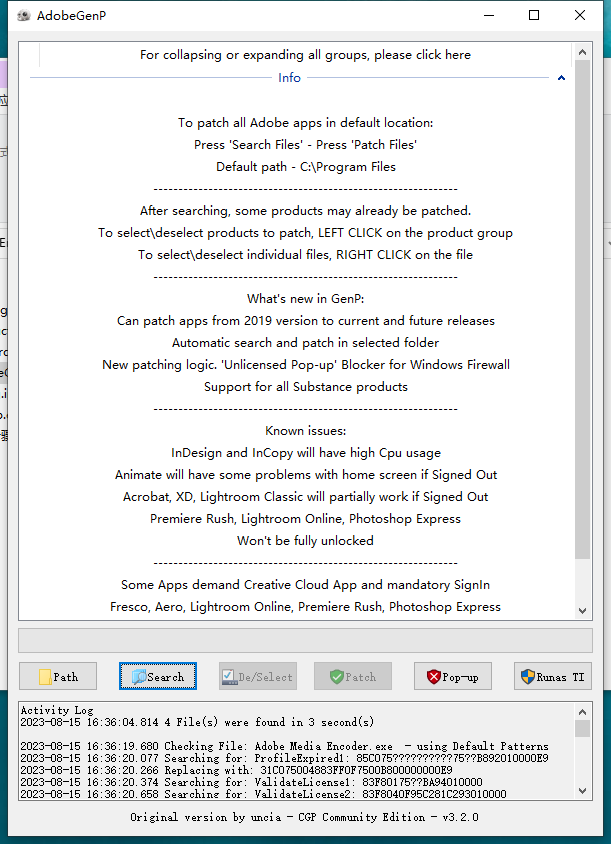
Task: Click the De/Select button
Action: pyautogui.click(x=258, y=676)
